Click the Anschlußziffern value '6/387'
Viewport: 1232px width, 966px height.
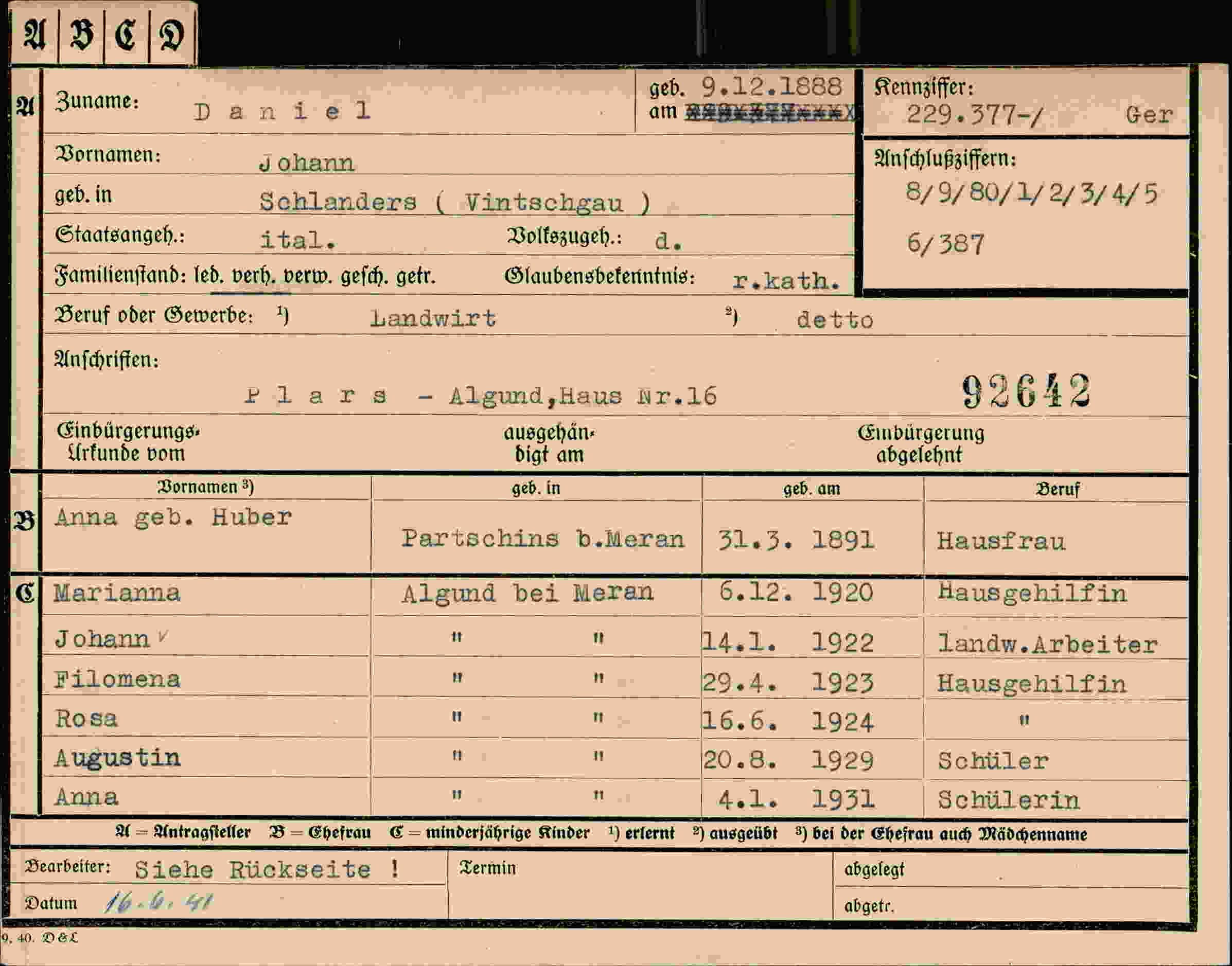point(946,244)
